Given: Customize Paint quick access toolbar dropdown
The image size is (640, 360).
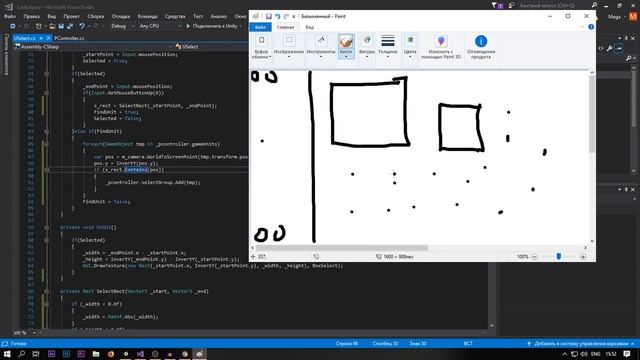Looking at the screenshot, I should [x=294, y=16].
